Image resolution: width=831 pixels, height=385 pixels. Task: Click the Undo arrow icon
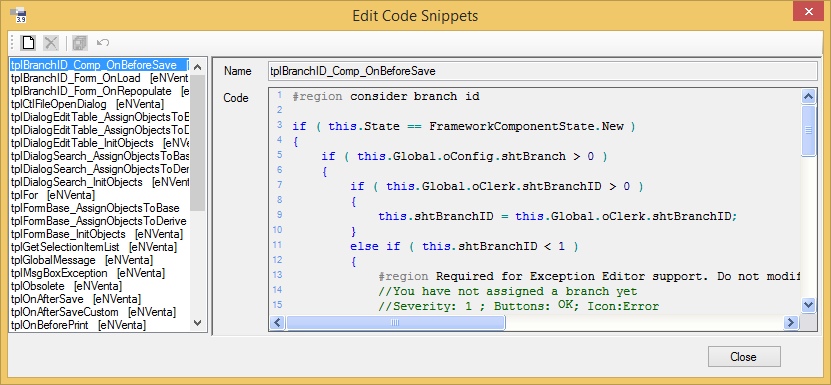(103, 42)
